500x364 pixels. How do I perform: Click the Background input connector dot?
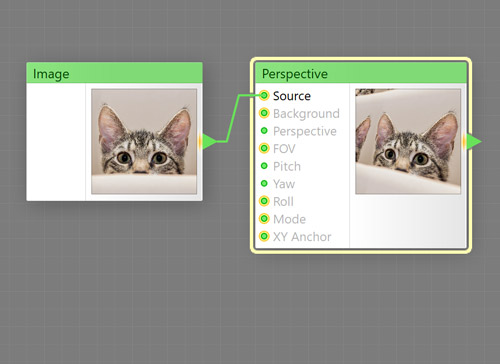point(264,113)
